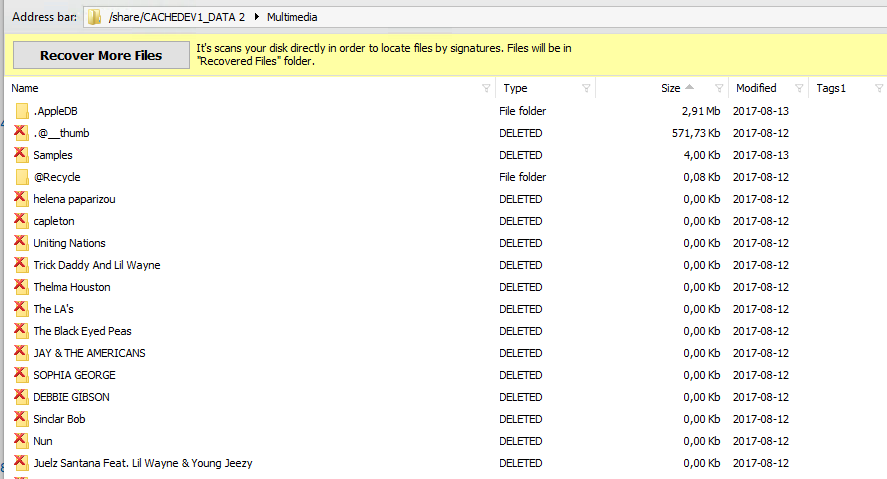Expand the address bar path arrow

pos(256,17)
